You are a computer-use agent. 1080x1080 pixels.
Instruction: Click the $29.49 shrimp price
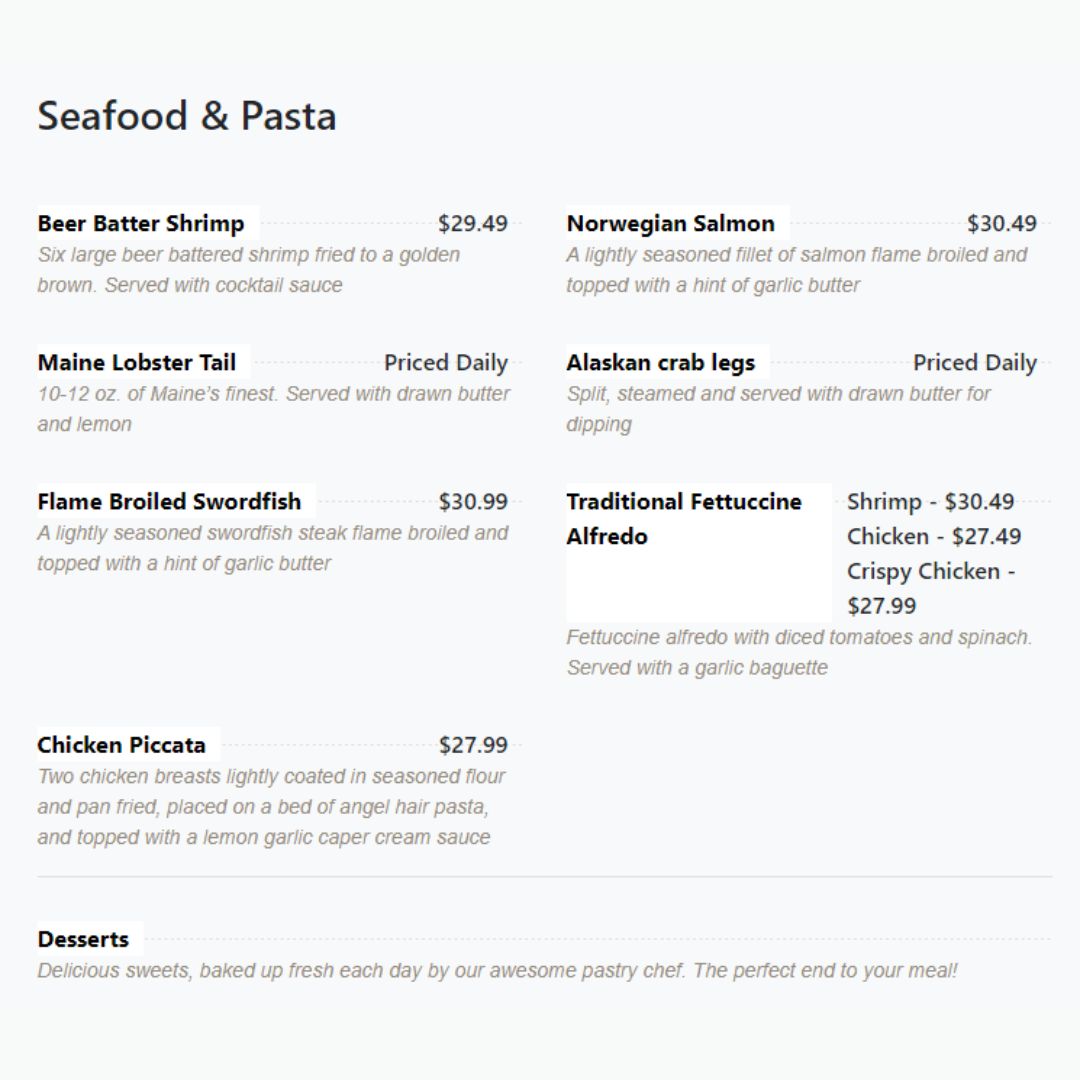tap(473, 223)
